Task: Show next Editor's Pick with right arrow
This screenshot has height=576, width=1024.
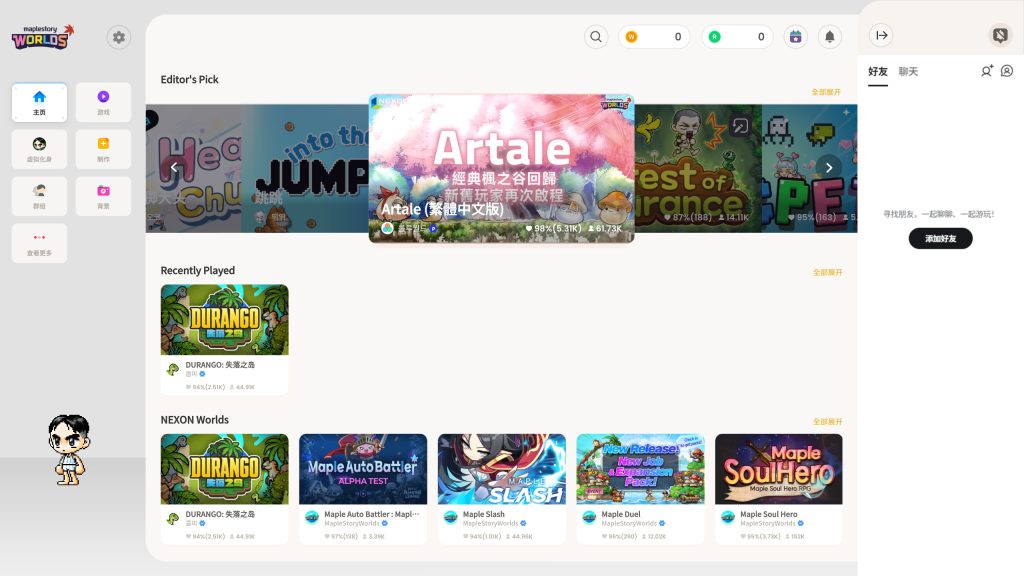Action: coord(829,167)
